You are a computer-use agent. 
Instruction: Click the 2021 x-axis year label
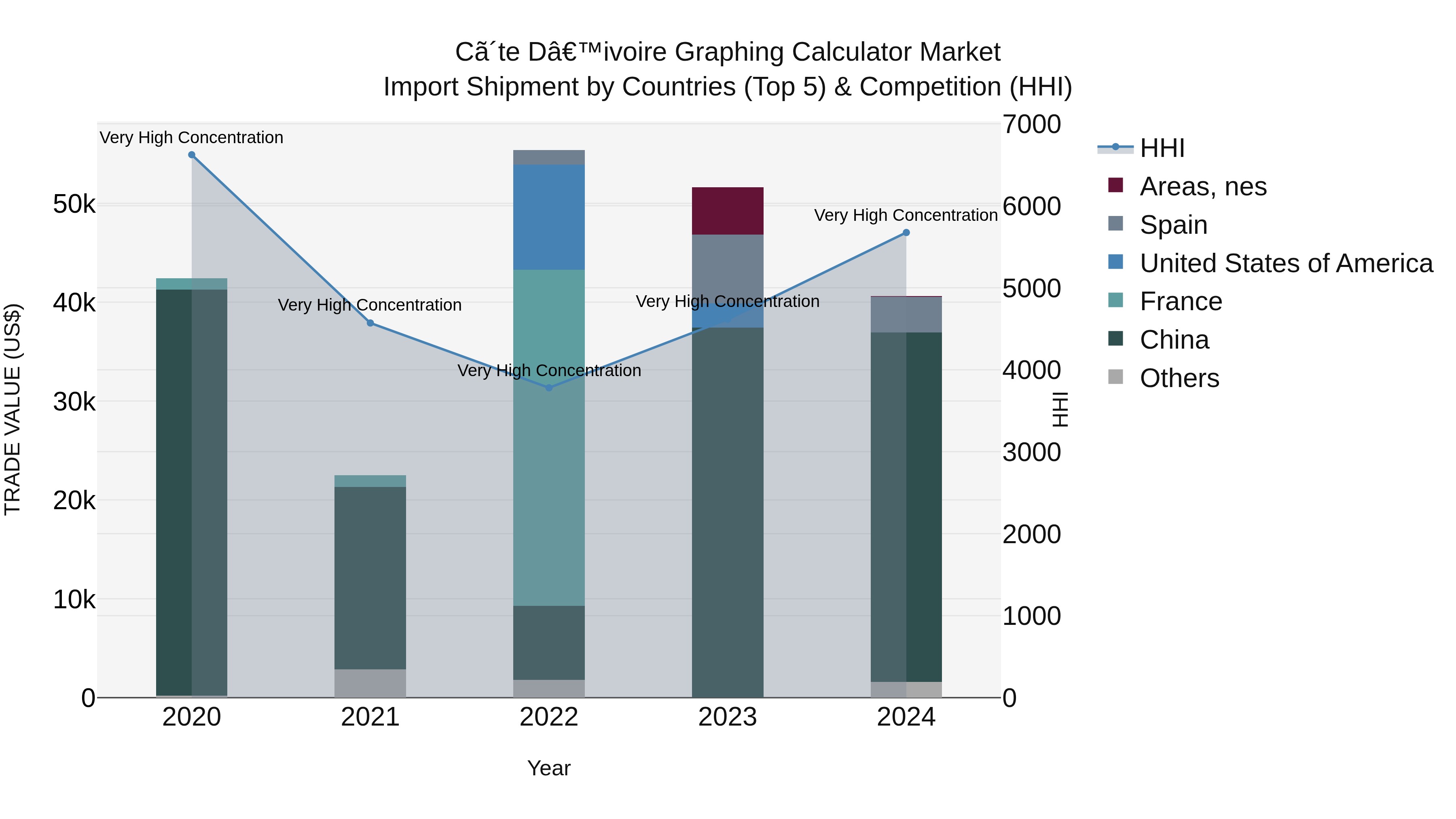(x=370, y=717)
